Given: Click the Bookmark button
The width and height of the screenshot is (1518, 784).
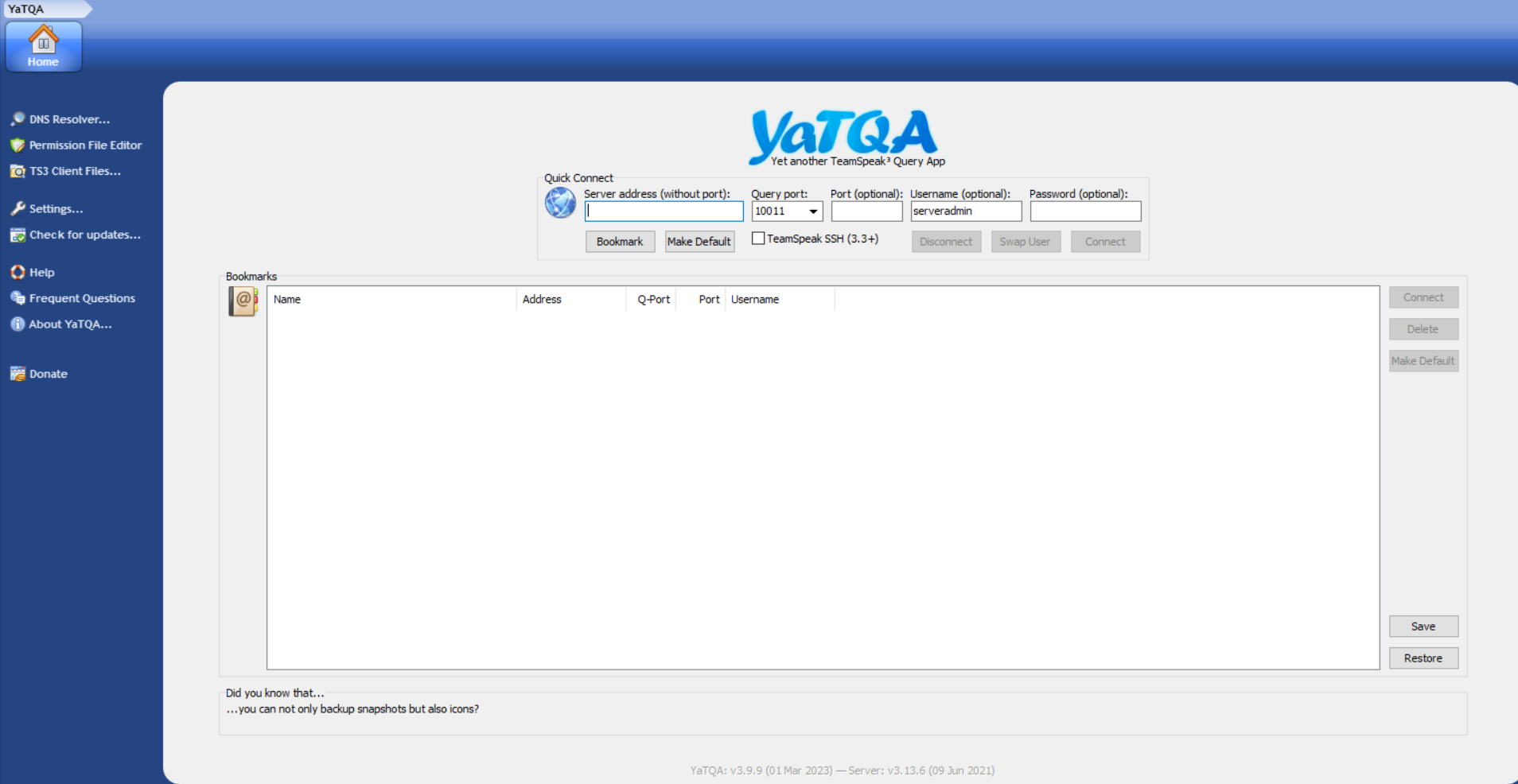Looking at the screenshot, I should click(620, 242).
